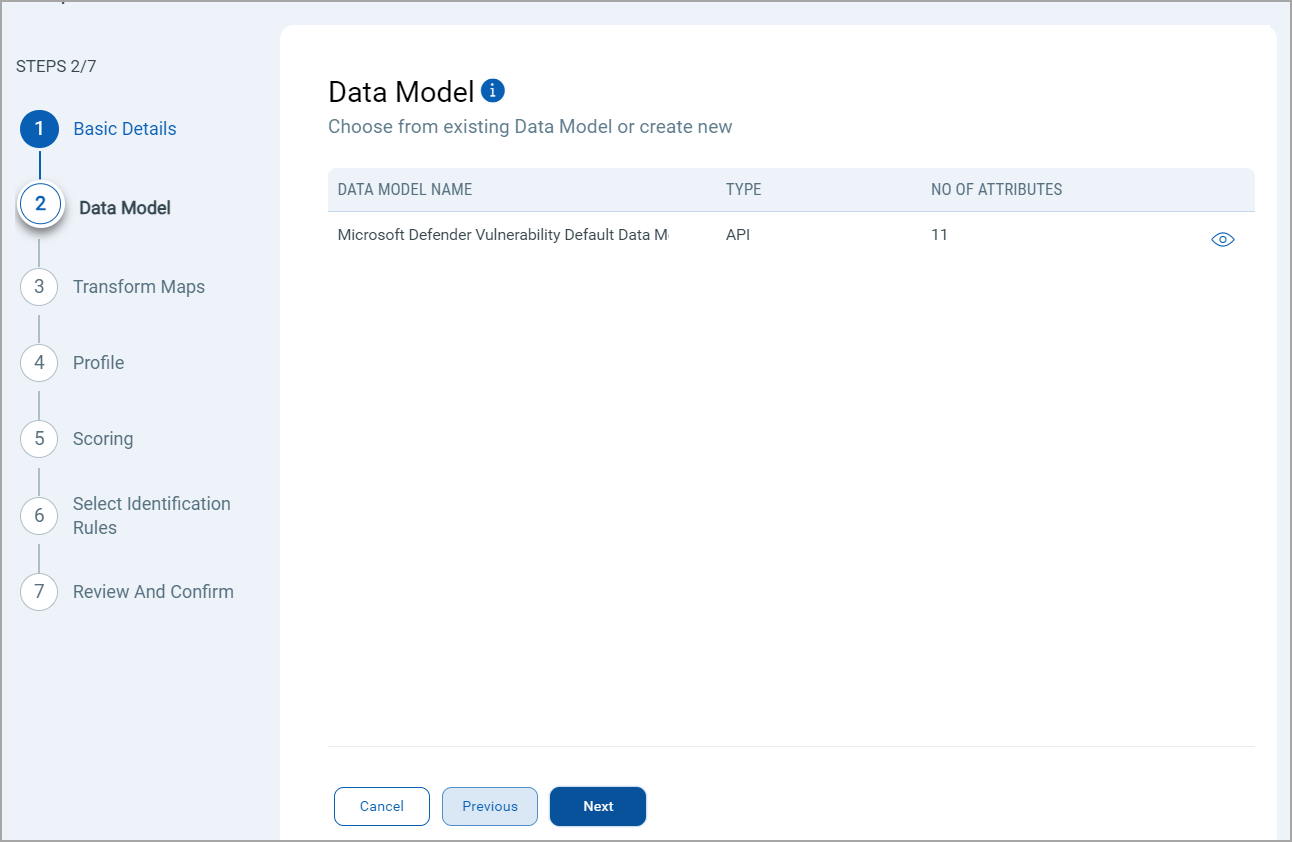The height and width of the screenshot is (842, 1292).
Task: Open the Transform Maps step
Action: [x=138, y=287]
